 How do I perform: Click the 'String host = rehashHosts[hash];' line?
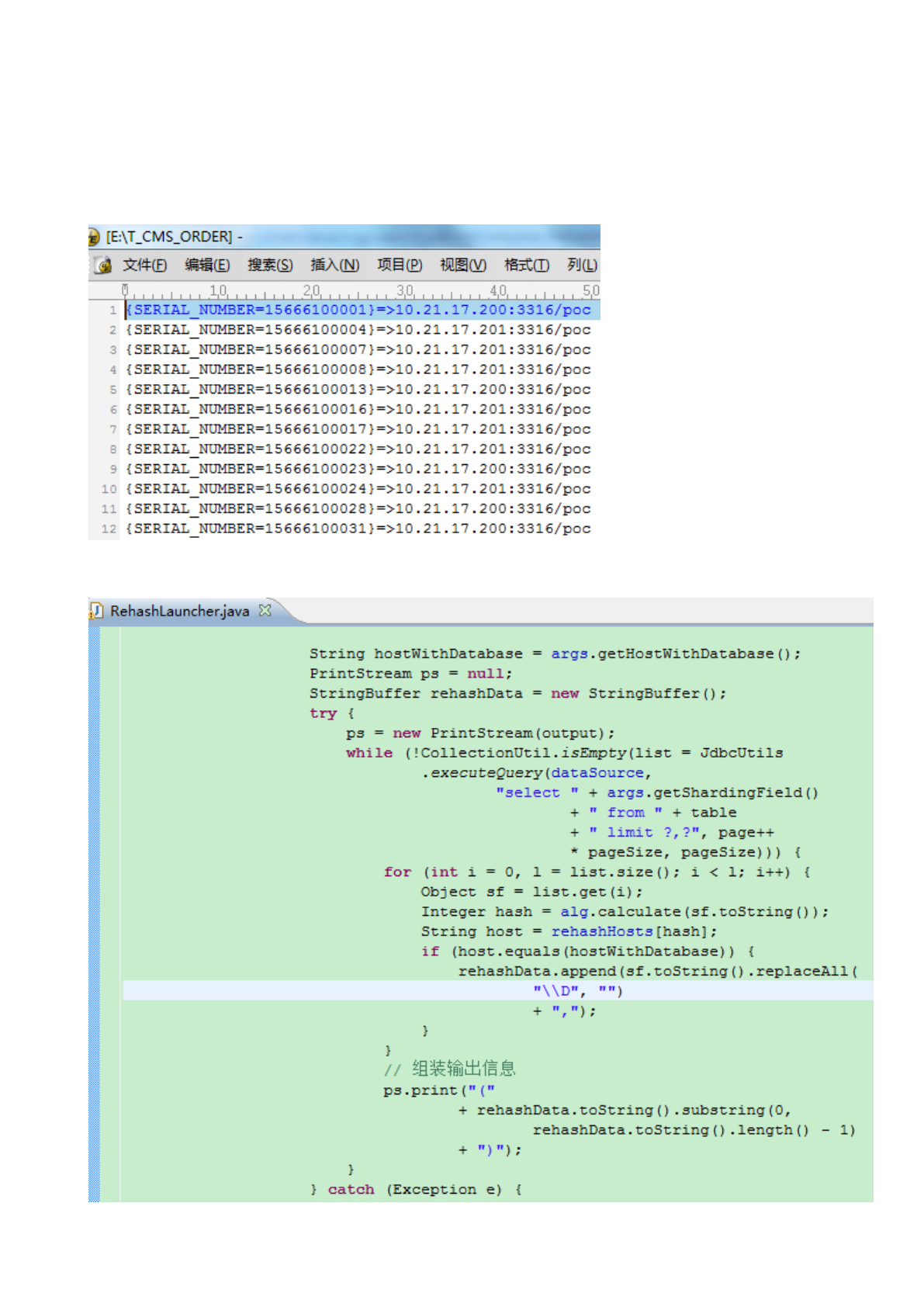coord(569,931)
